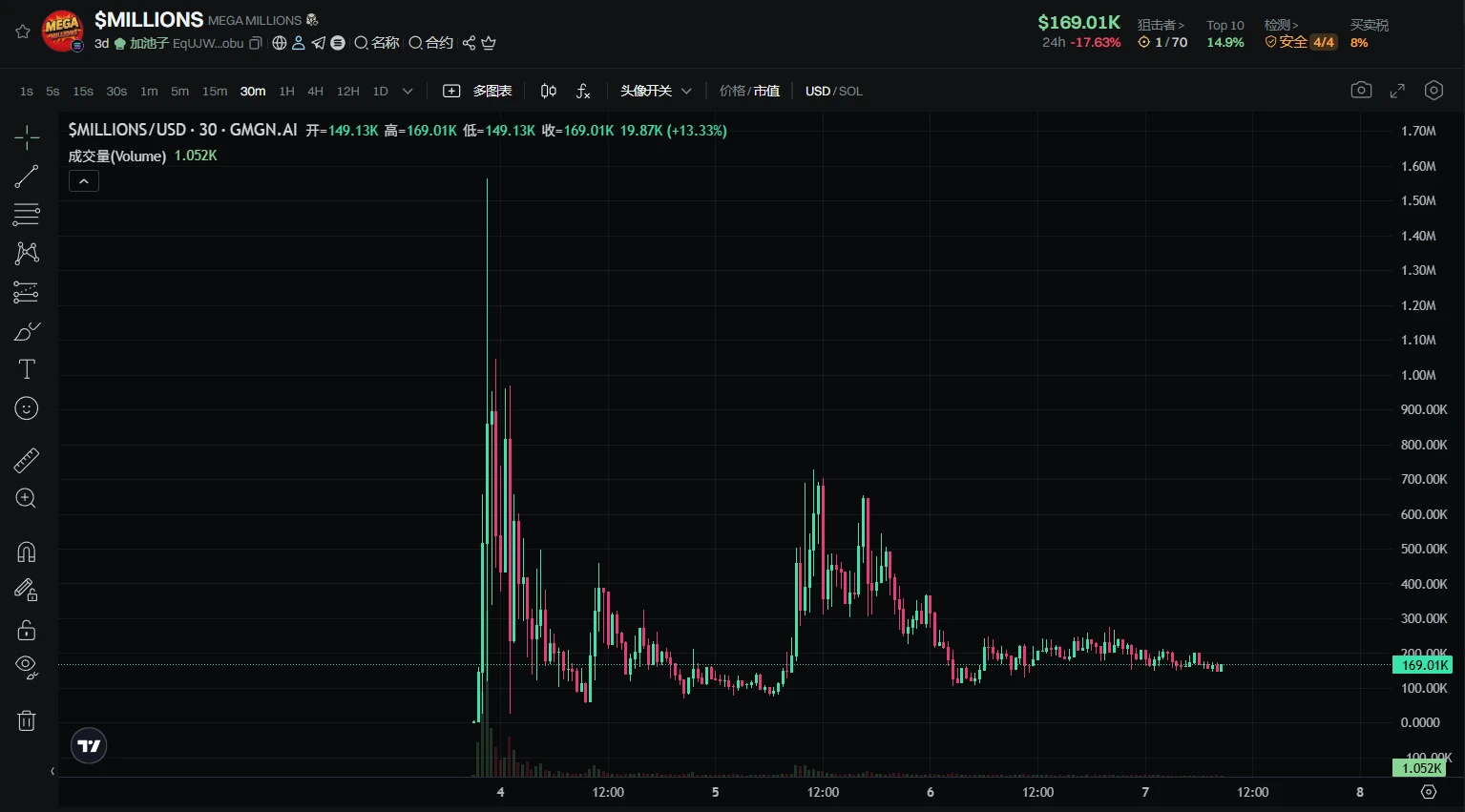Viewport: 1465px width, 812px height.
Task: Select the 5m timeframe
Action: tap(179, 91)
